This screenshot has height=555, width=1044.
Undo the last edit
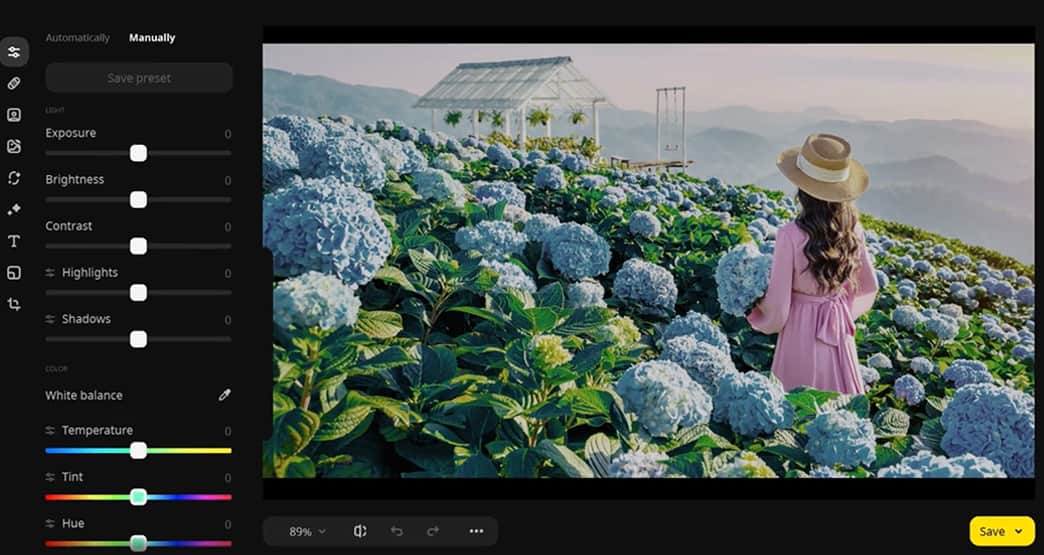(x=397, y=531)
